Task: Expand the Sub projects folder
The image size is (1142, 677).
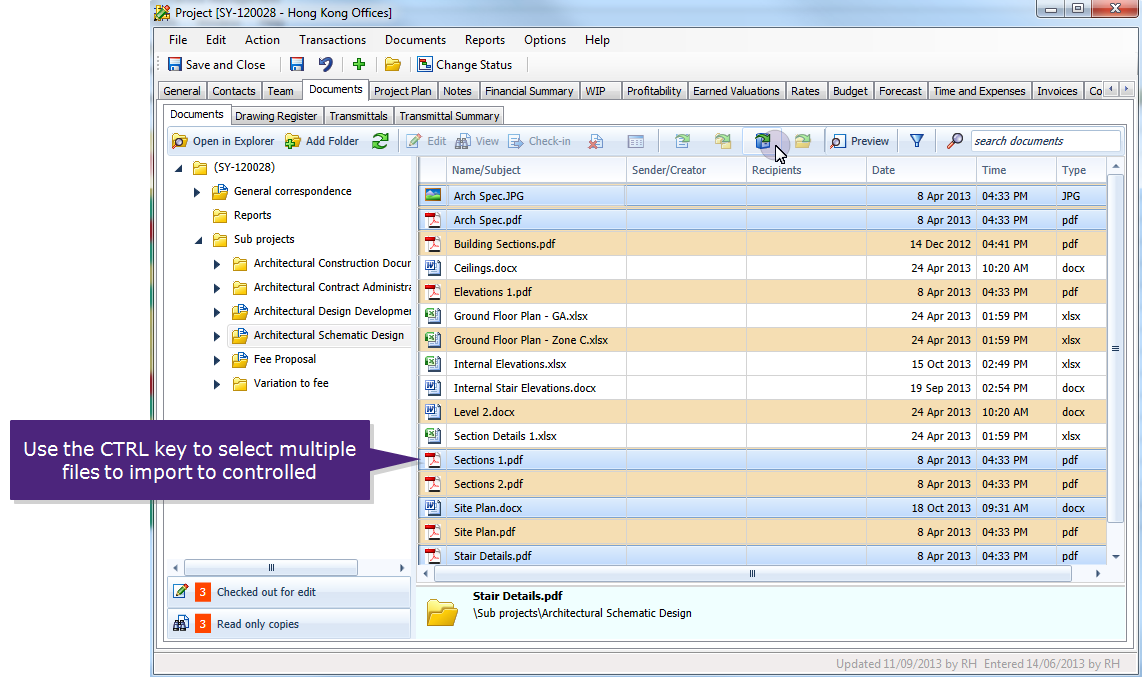Action: pos(197,239)
